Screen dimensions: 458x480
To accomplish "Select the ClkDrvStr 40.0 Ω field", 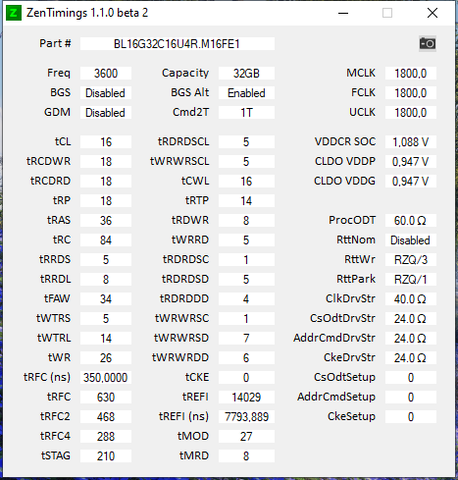I will point(411,299).
